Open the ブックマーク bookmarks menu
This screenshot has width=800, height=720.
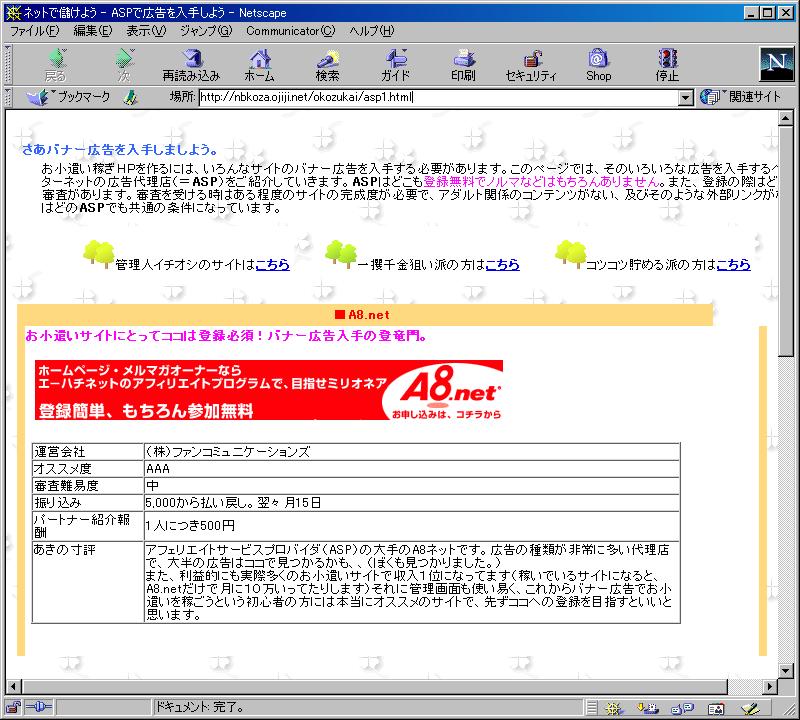point(68,96)
